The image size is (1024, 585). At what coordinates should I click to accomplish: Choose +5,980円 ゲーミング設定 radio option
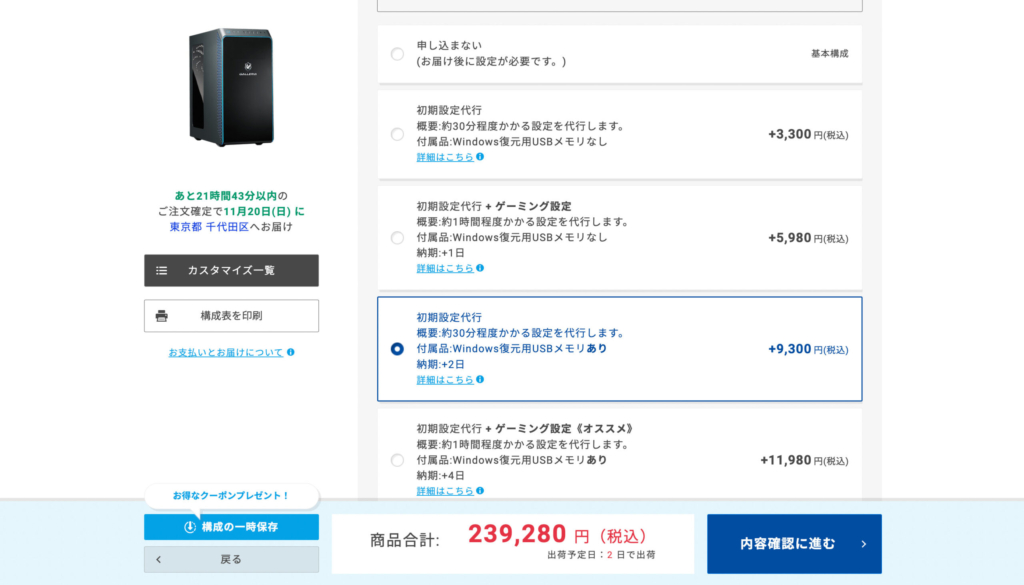(x=397, y=238)
